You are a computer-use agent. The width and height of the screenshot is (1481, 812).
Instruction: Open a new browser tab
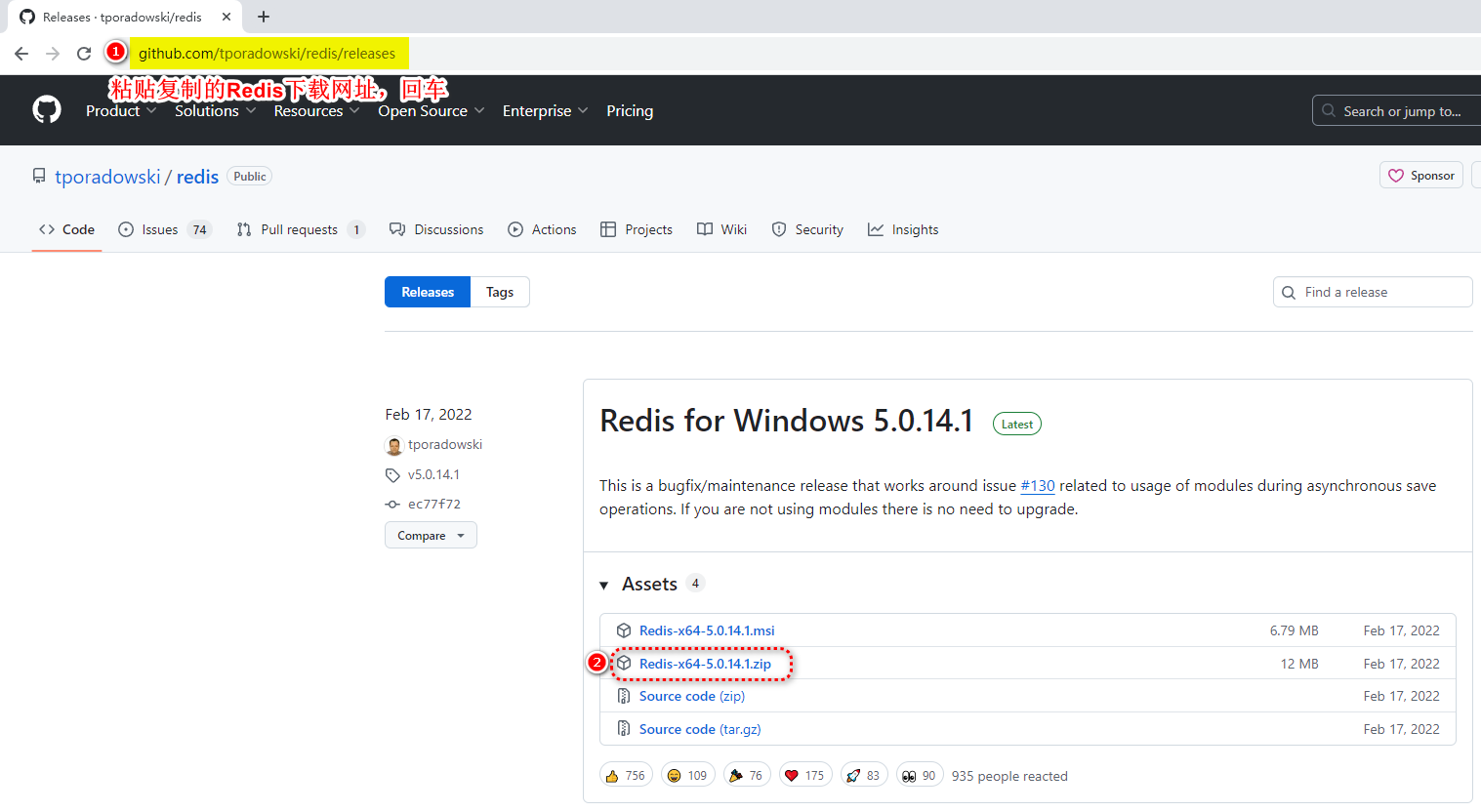point(264,17)
